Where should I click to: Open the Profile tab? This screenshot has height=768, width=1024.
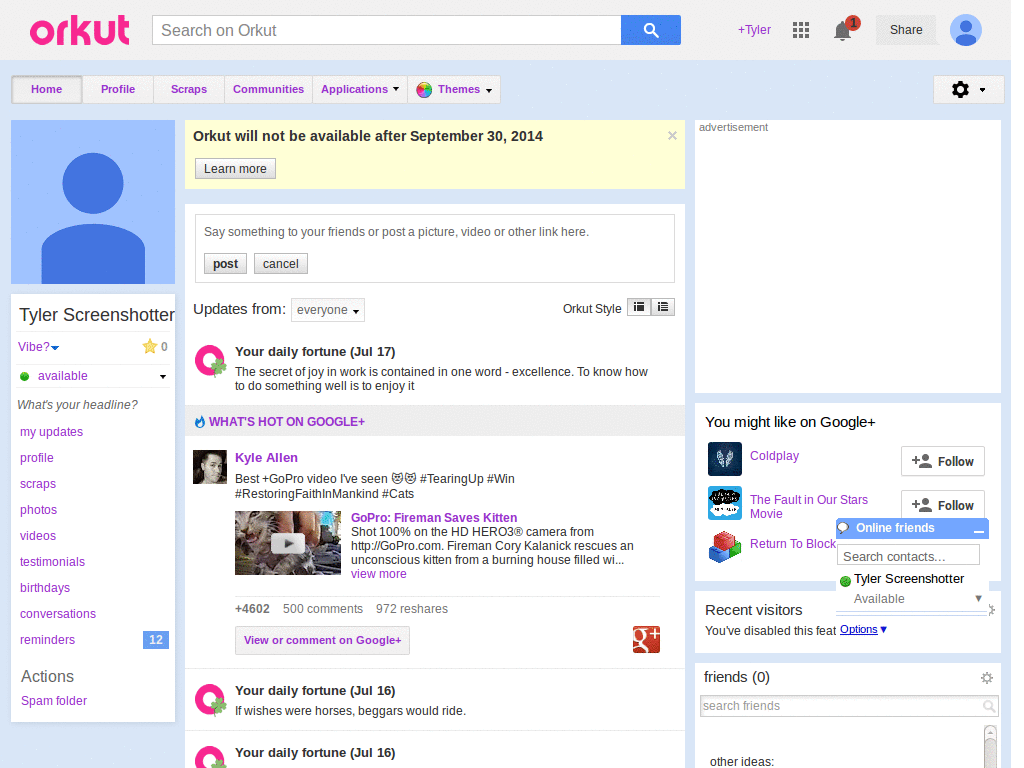pos(118,89)
